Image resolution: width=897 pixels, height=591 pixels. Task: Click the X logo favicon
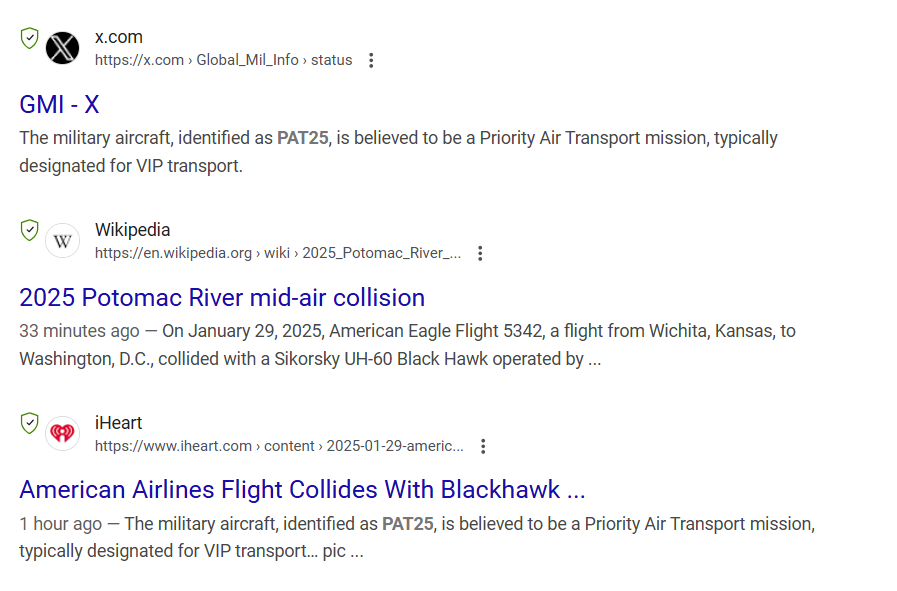click(x=62, y=48)
